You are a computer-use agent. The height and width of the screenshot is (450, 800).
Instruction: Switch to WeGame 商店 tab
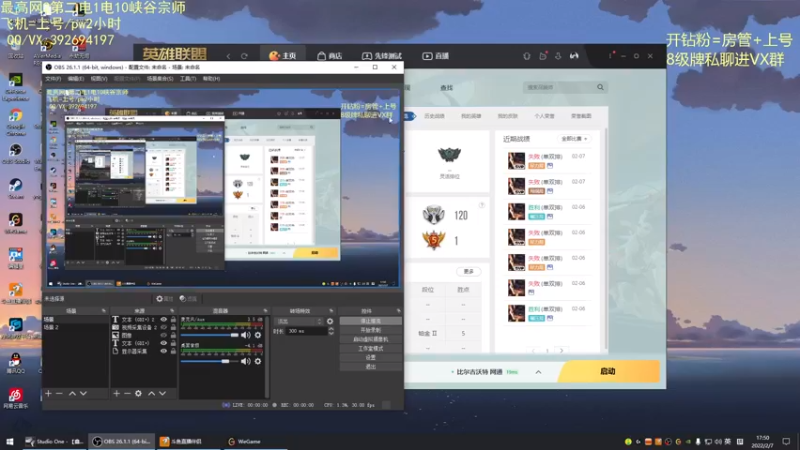point(330,56)
